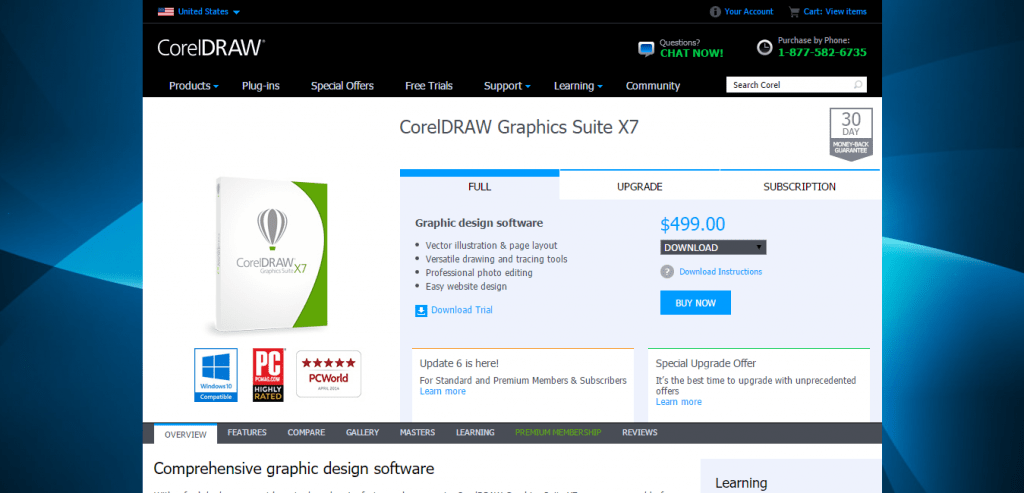Open the MASTERS tab
The image size is (1024, 493).
pos(417,432)
